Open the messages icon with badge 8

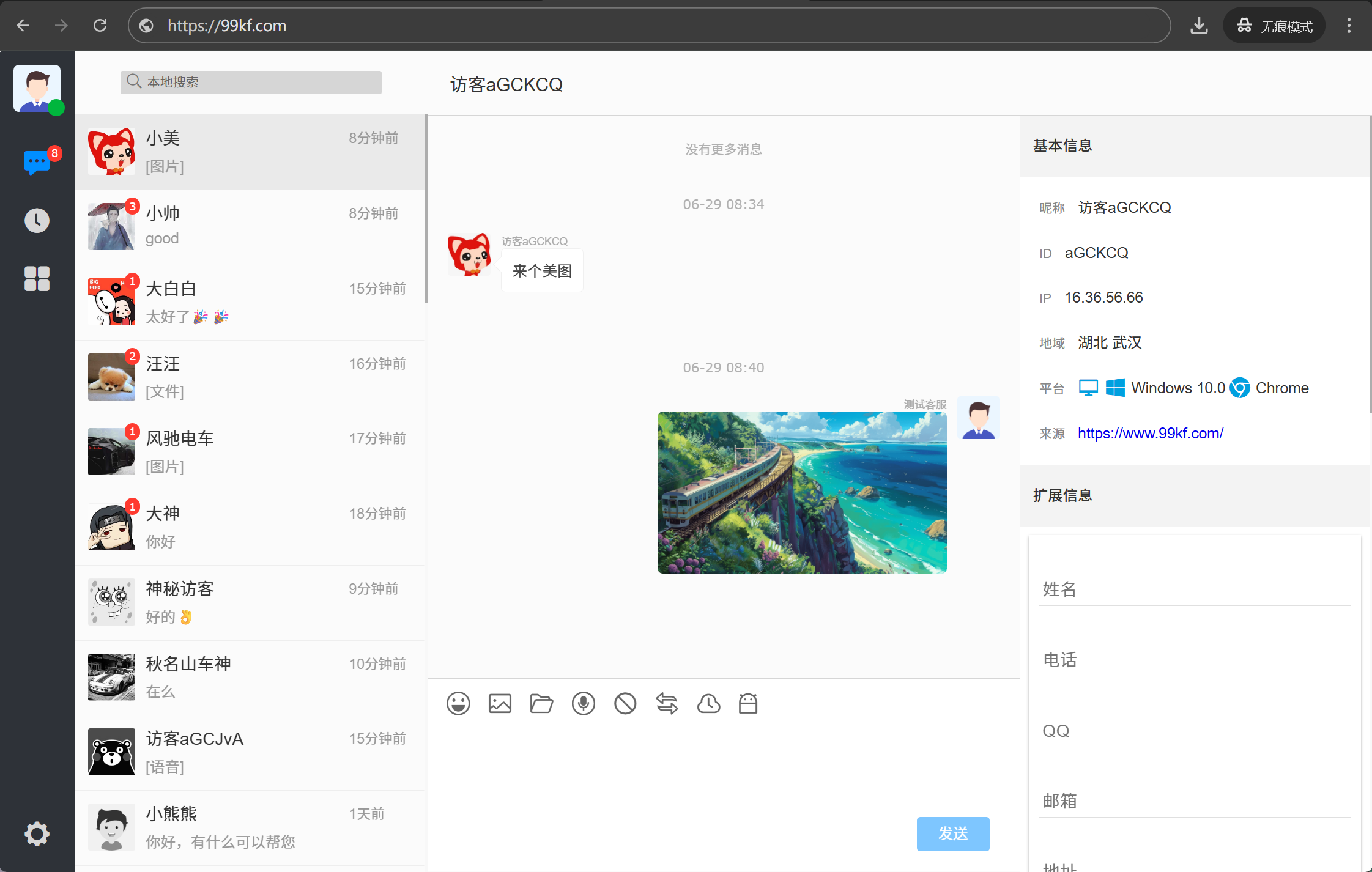(37, 162)
